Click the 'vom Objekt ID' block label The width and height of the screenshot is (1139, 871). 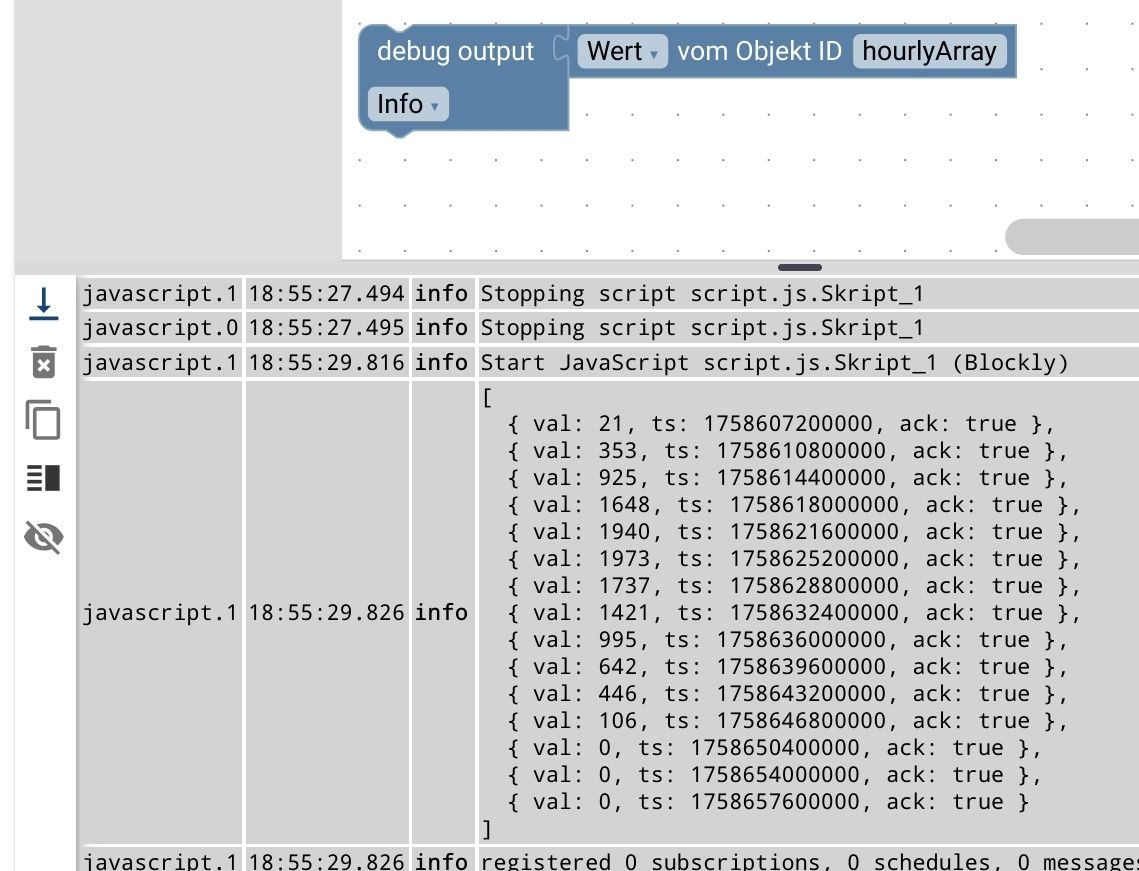pyautogui.click(x=759, y=52)
